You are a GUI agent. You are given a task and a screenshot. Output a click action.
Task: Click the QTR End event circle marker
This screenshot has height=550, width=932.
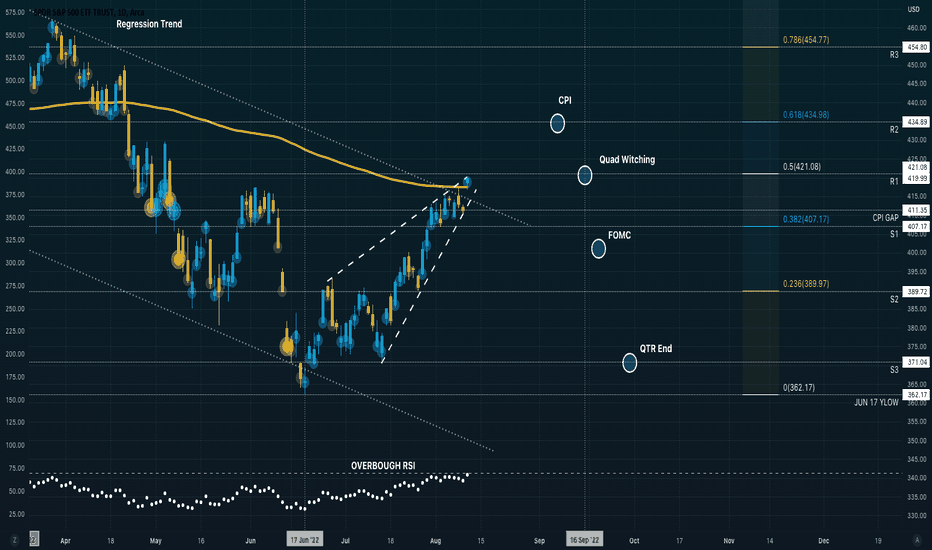click(x=629, y=363)
